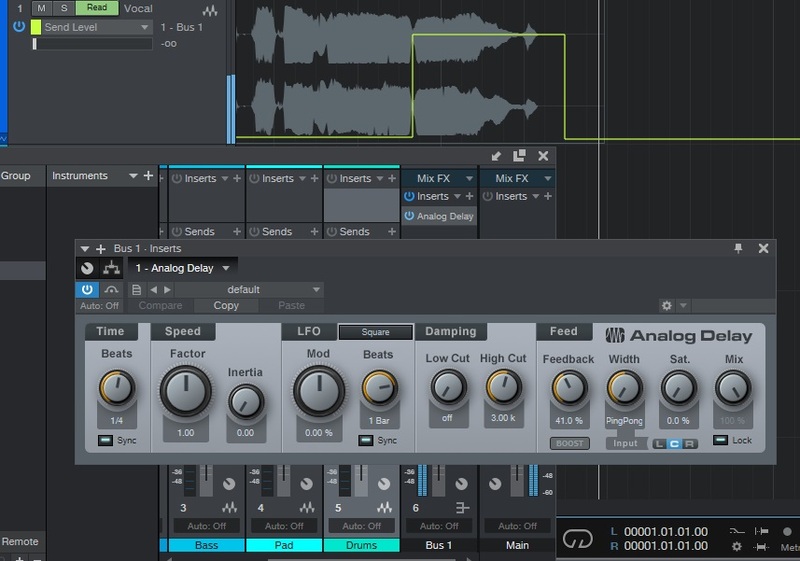Toggle the Time Sync switch
Screen dimensions: 800x561
tap(105, 440)
